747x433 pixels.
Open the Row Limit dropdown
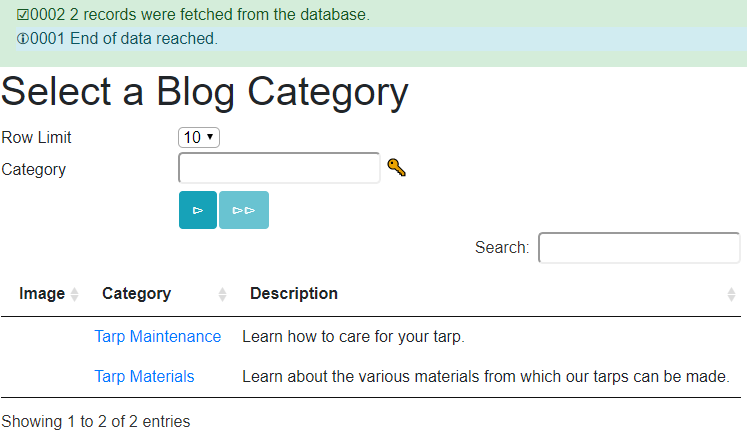click(x=199, y=138)
